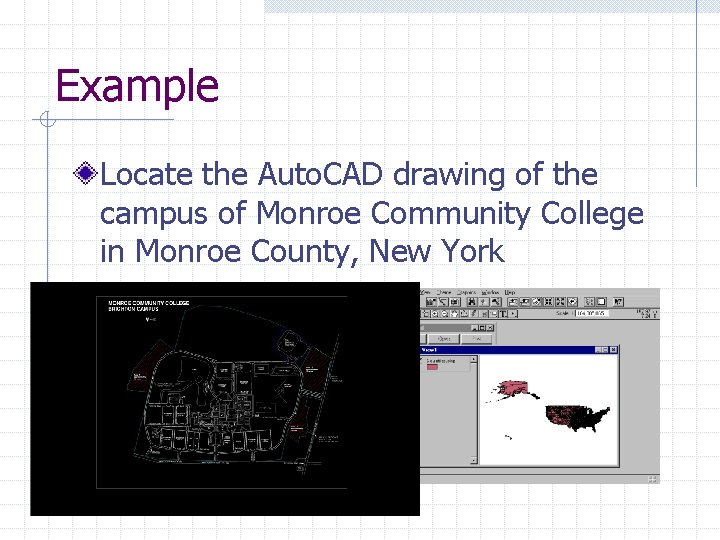Open the partly cut-off View menu
The width and height of the screenshot is (720, 540).
click(x=425, y=292)
